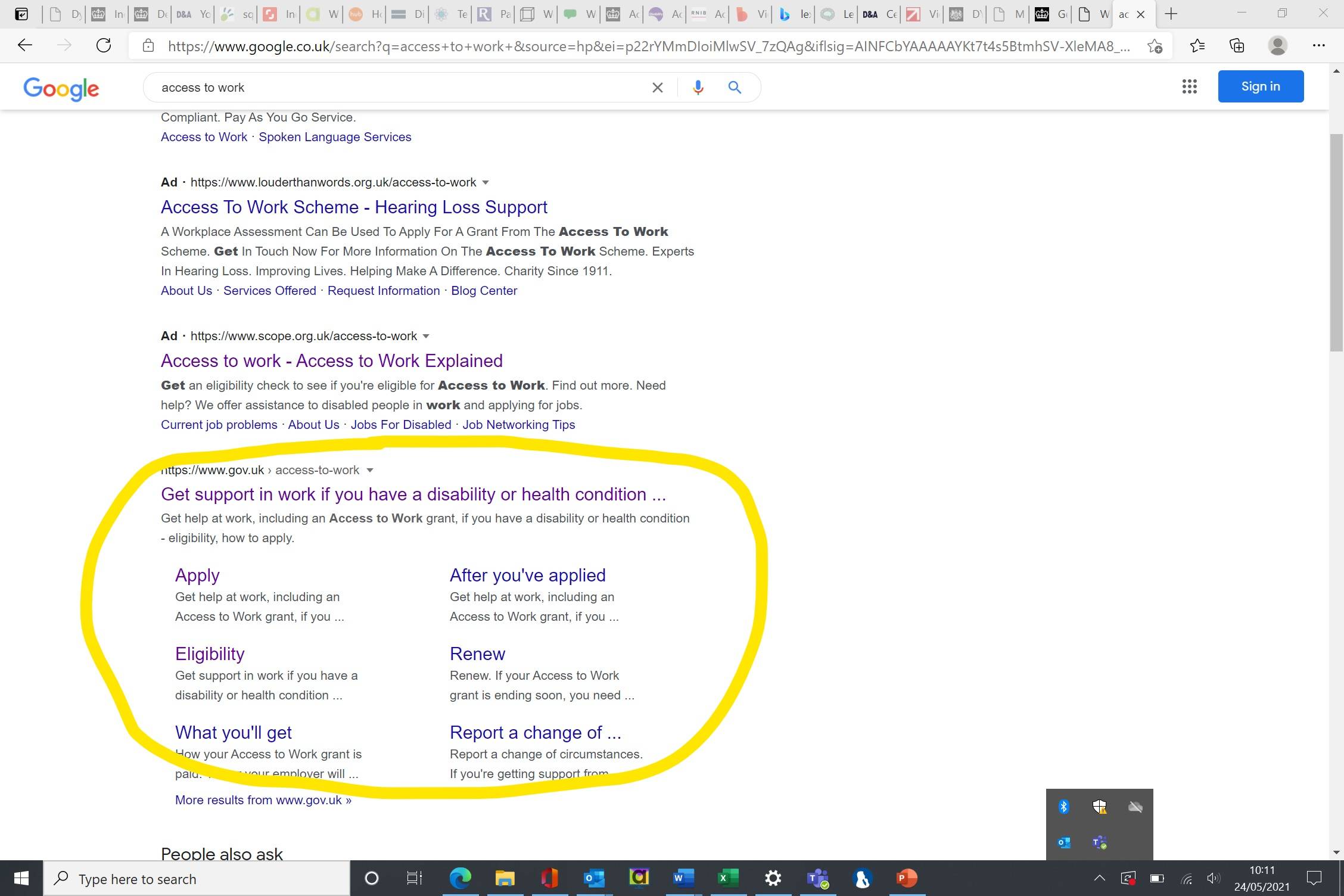
Task: Open File Explorer from the taskbar
Action: 505,878
